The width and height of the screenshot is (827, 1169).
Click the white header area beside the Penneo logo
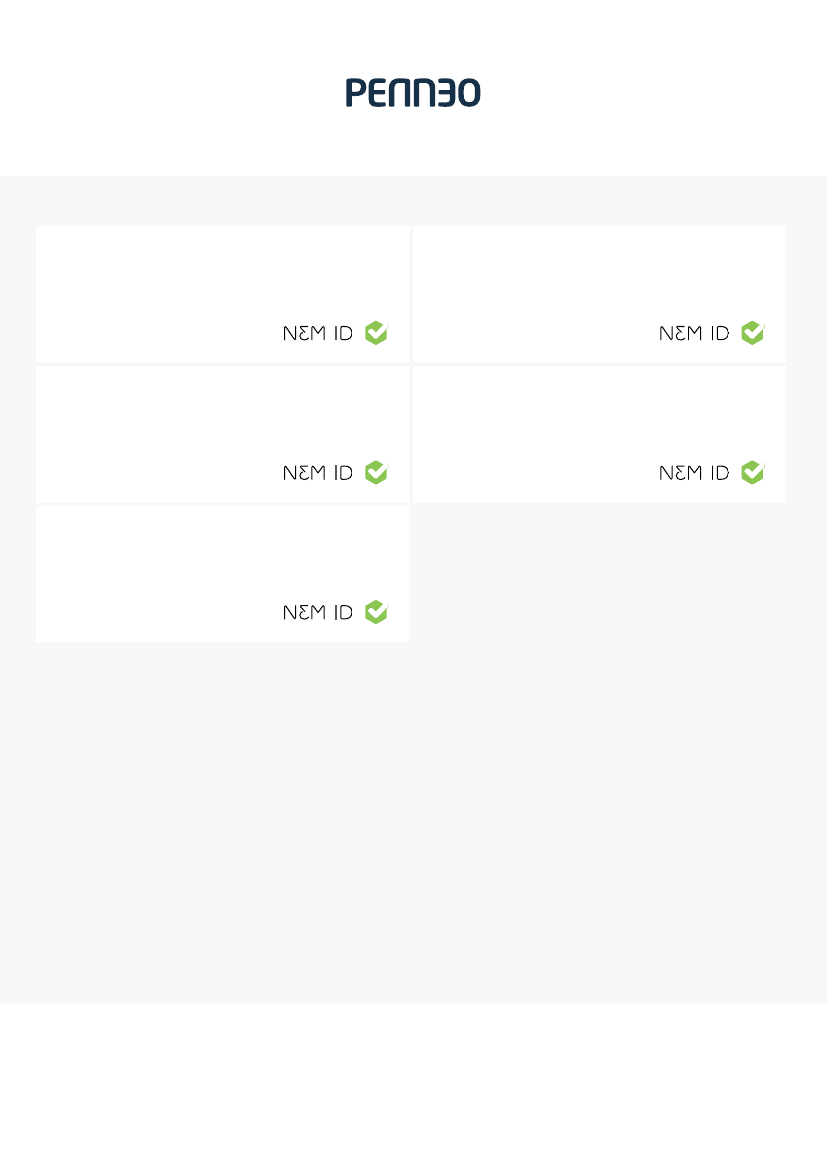pos(634,88)
